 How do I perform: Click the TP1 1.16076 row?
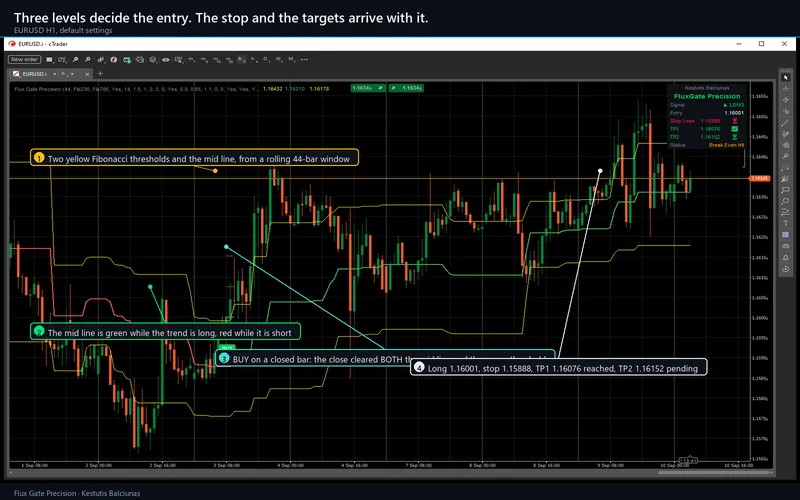click(x=707, y=129)
